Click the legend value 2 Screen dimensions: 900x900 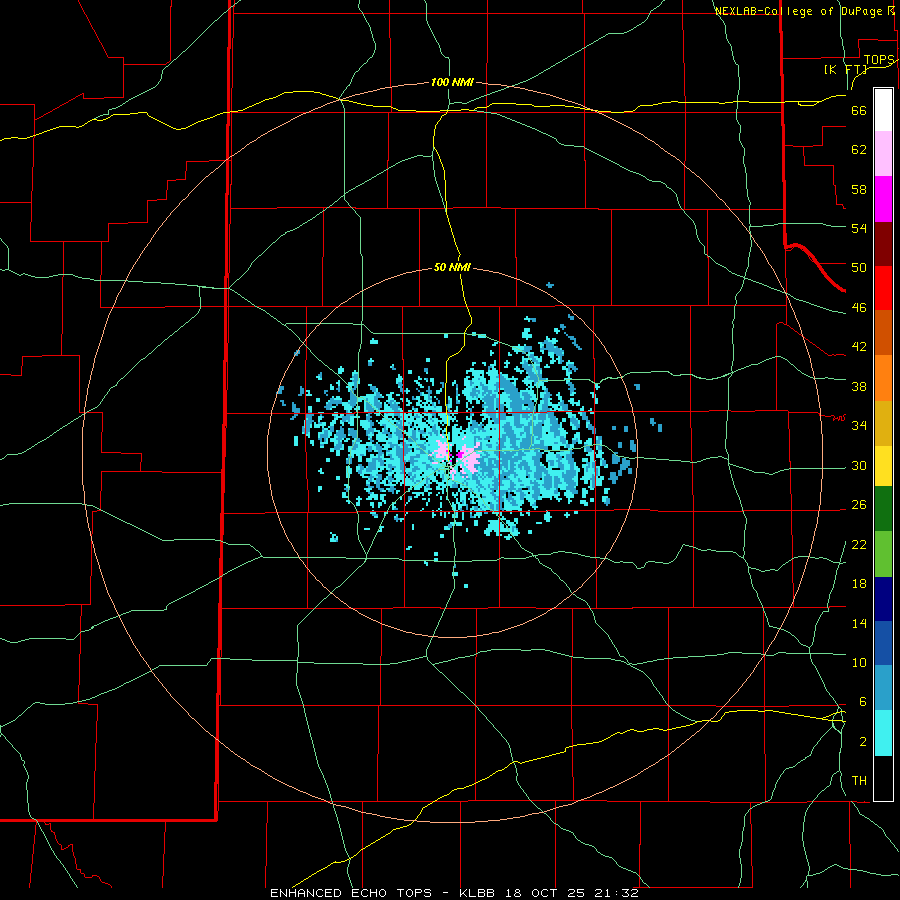[x=863, y=741]
